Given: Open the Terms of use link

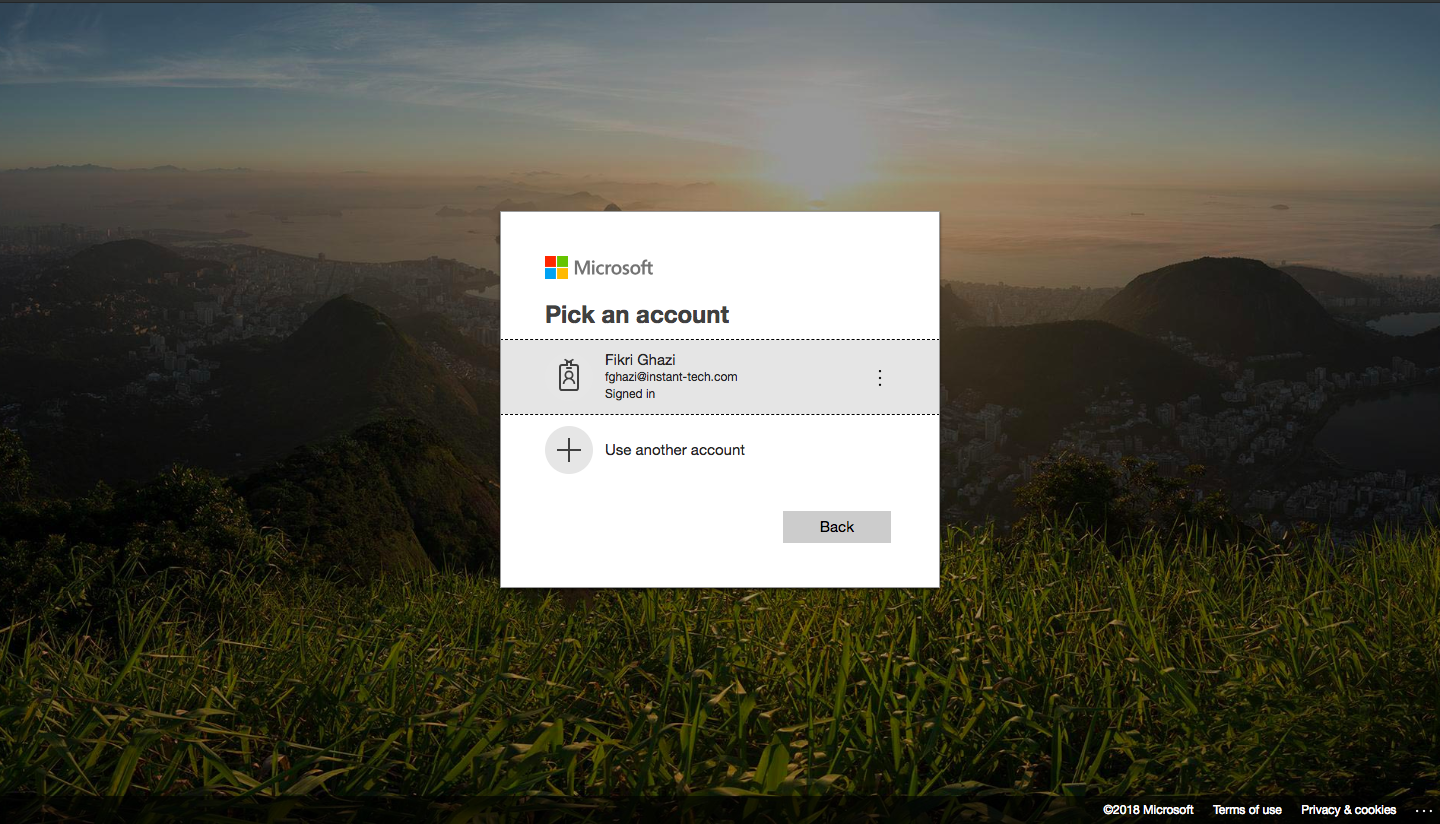Looking at the screenshot, I should click(x=1247, y=810).
